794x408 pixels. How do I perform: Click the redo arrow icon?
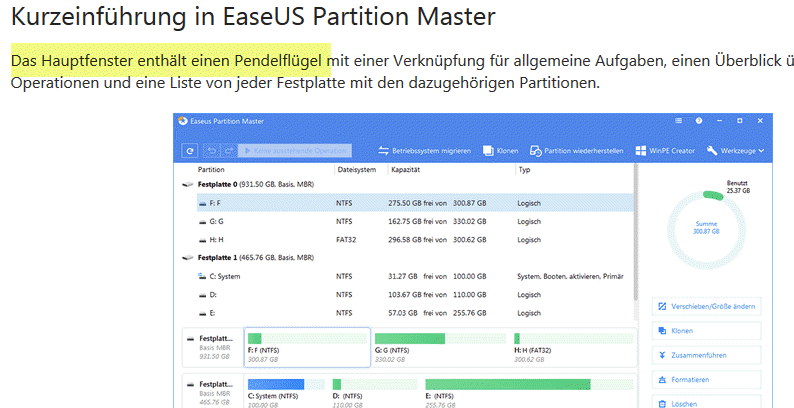[x=229, y=151]
